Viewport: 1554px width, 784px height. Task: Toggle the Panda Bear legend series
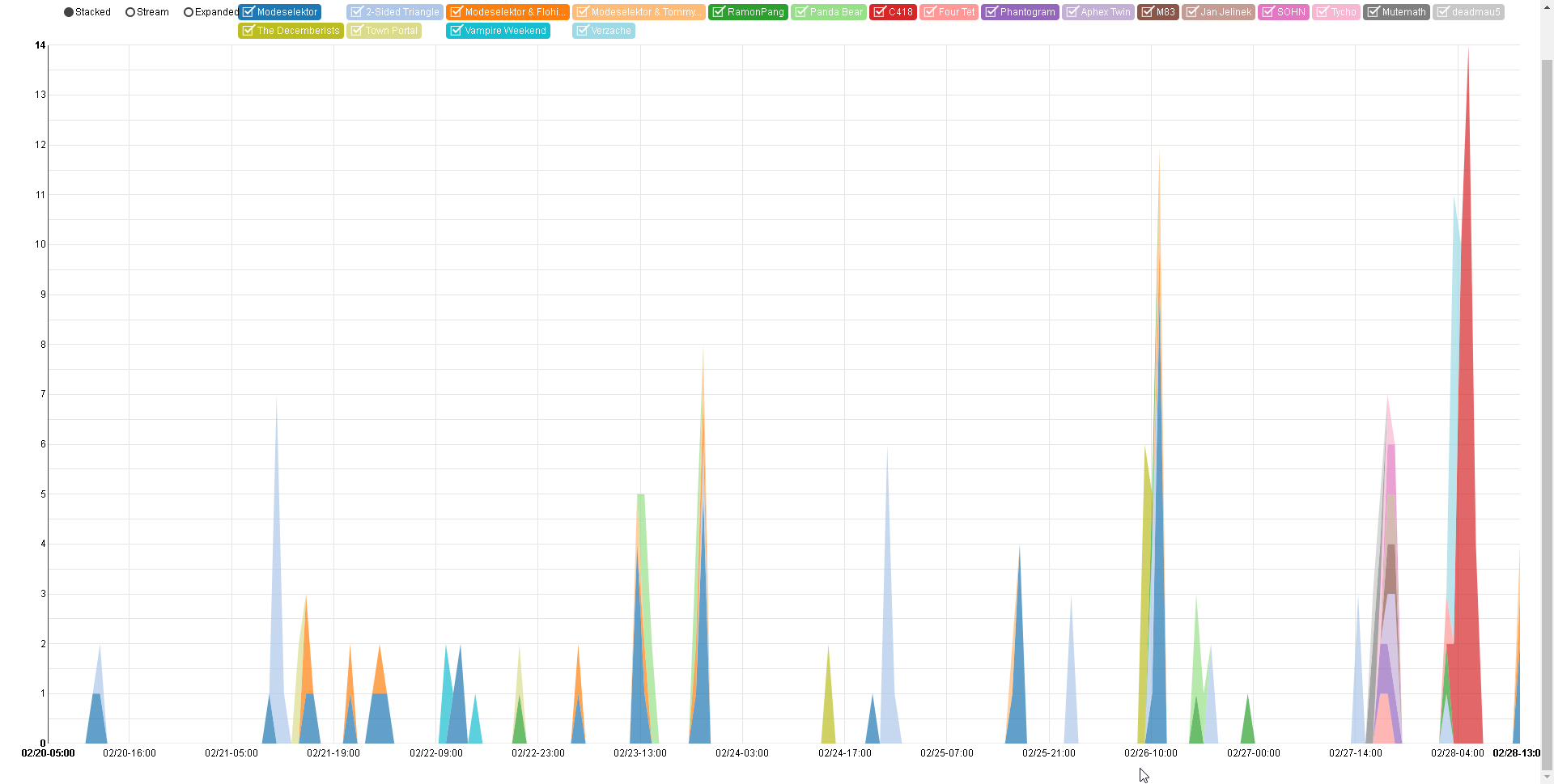(x=829, y=12)
